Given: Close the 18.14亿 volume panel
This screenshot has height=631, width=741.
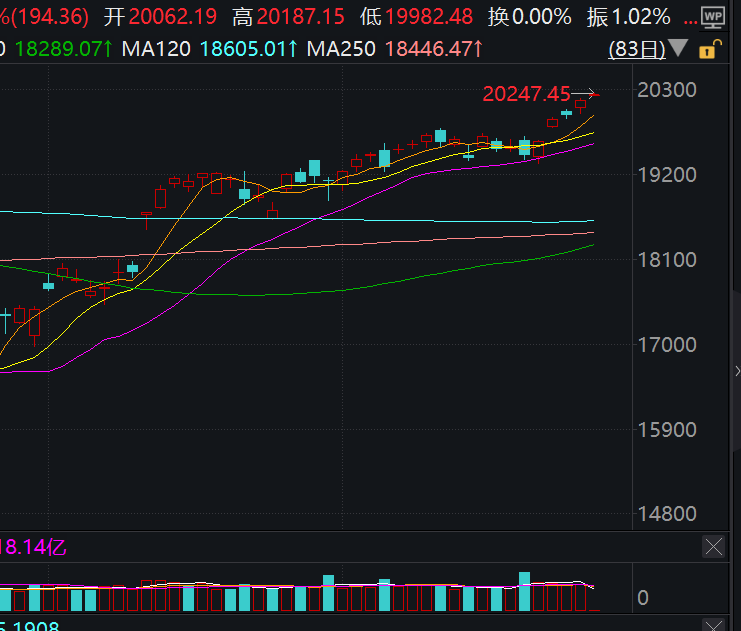Looking at the screenshot, I should click(714, 547).
